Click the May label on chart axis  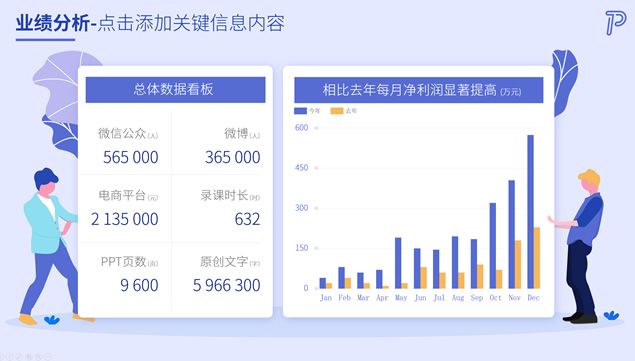click(401, 298)
